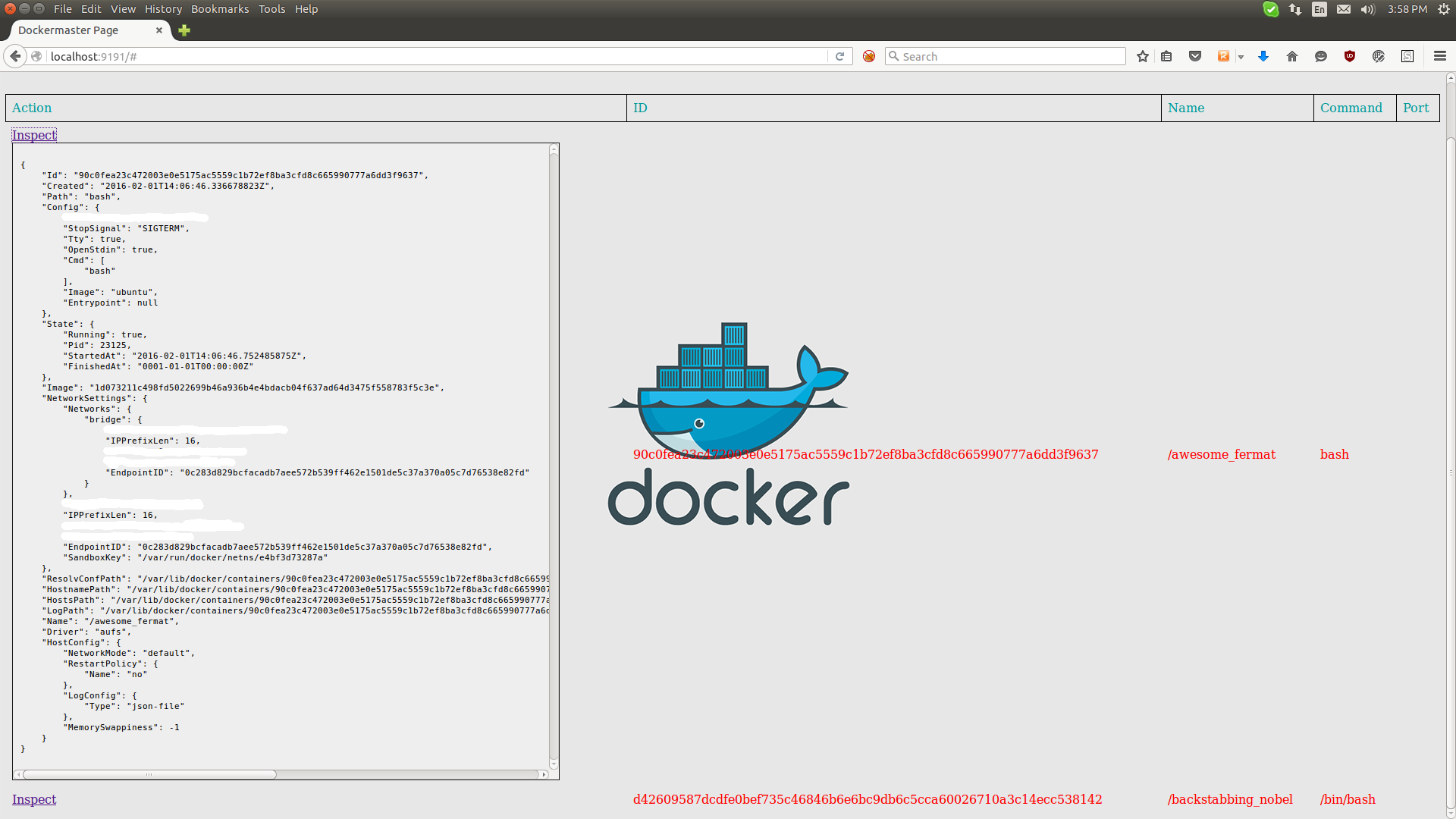Expand dropdown arrow beside orange RSS icon
This screenshot has width=1456, height=825.
[x=1241, y=58]
